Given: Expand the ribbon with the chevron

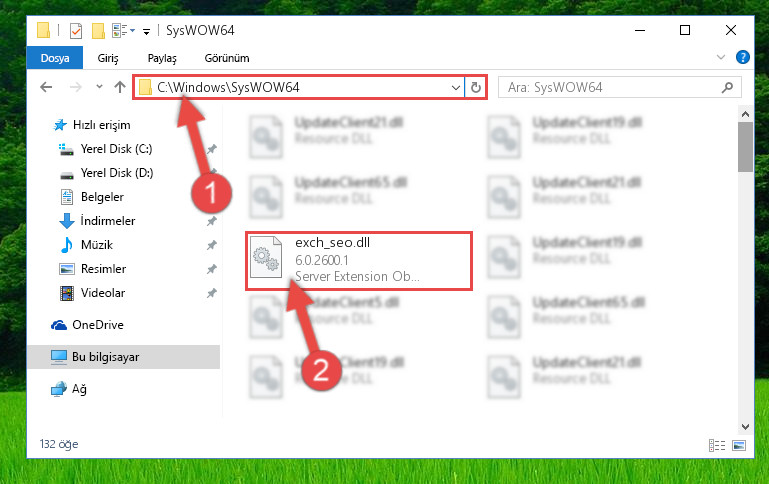Looking at the screenshot, I should 721,57.
